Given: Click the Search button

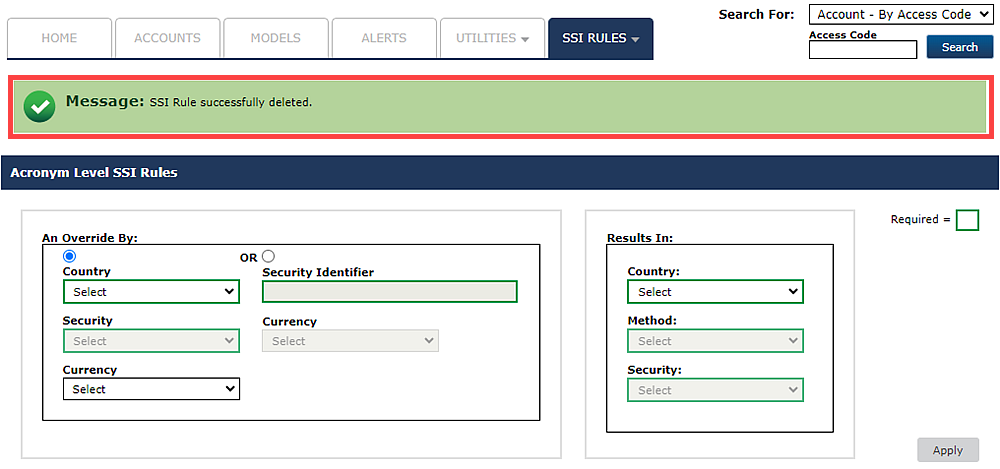Looking at the screenshot, I should pos(959,47).
